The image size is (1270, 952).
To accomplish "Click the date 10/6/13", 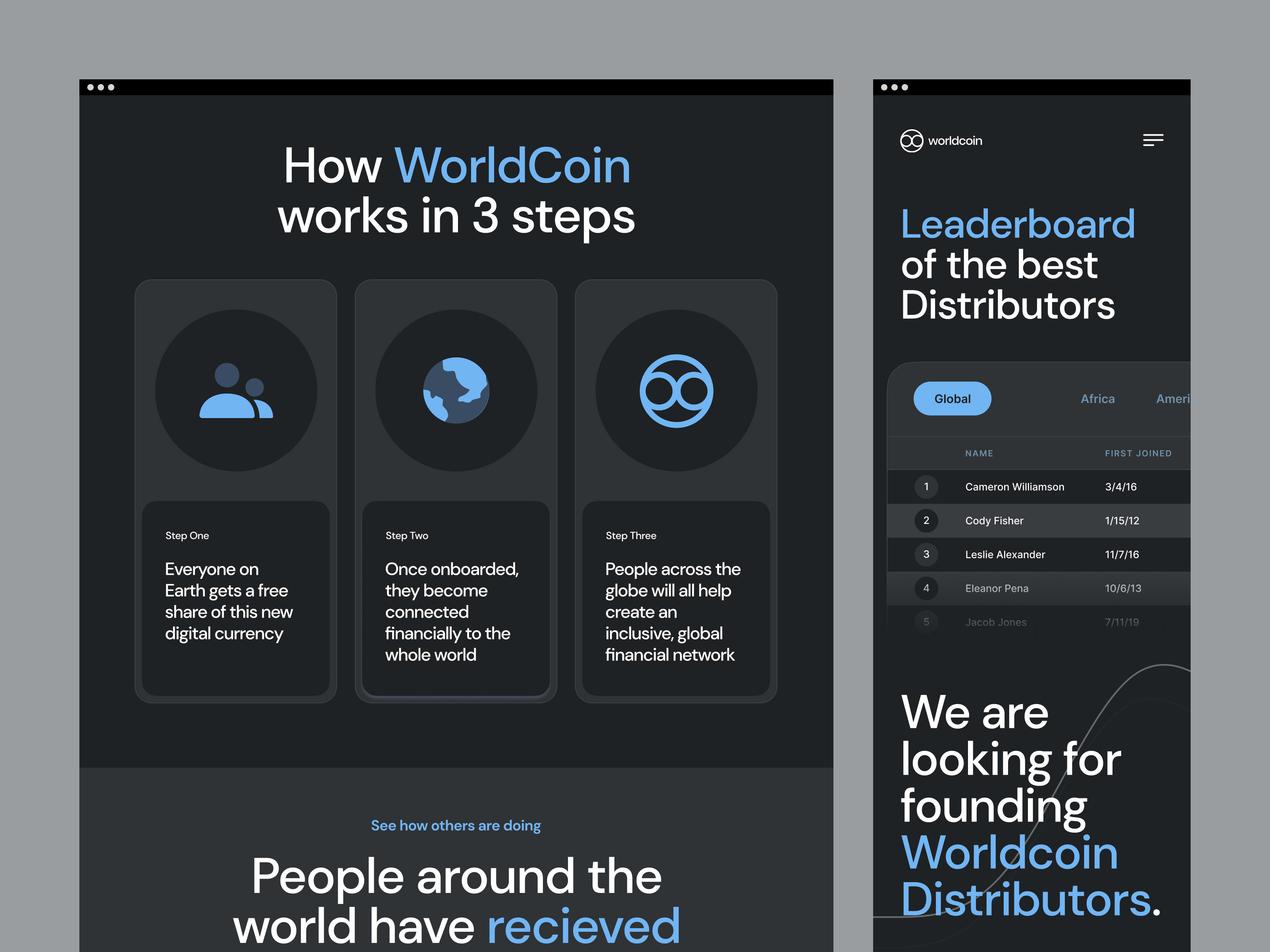I will click(1123, 588).
